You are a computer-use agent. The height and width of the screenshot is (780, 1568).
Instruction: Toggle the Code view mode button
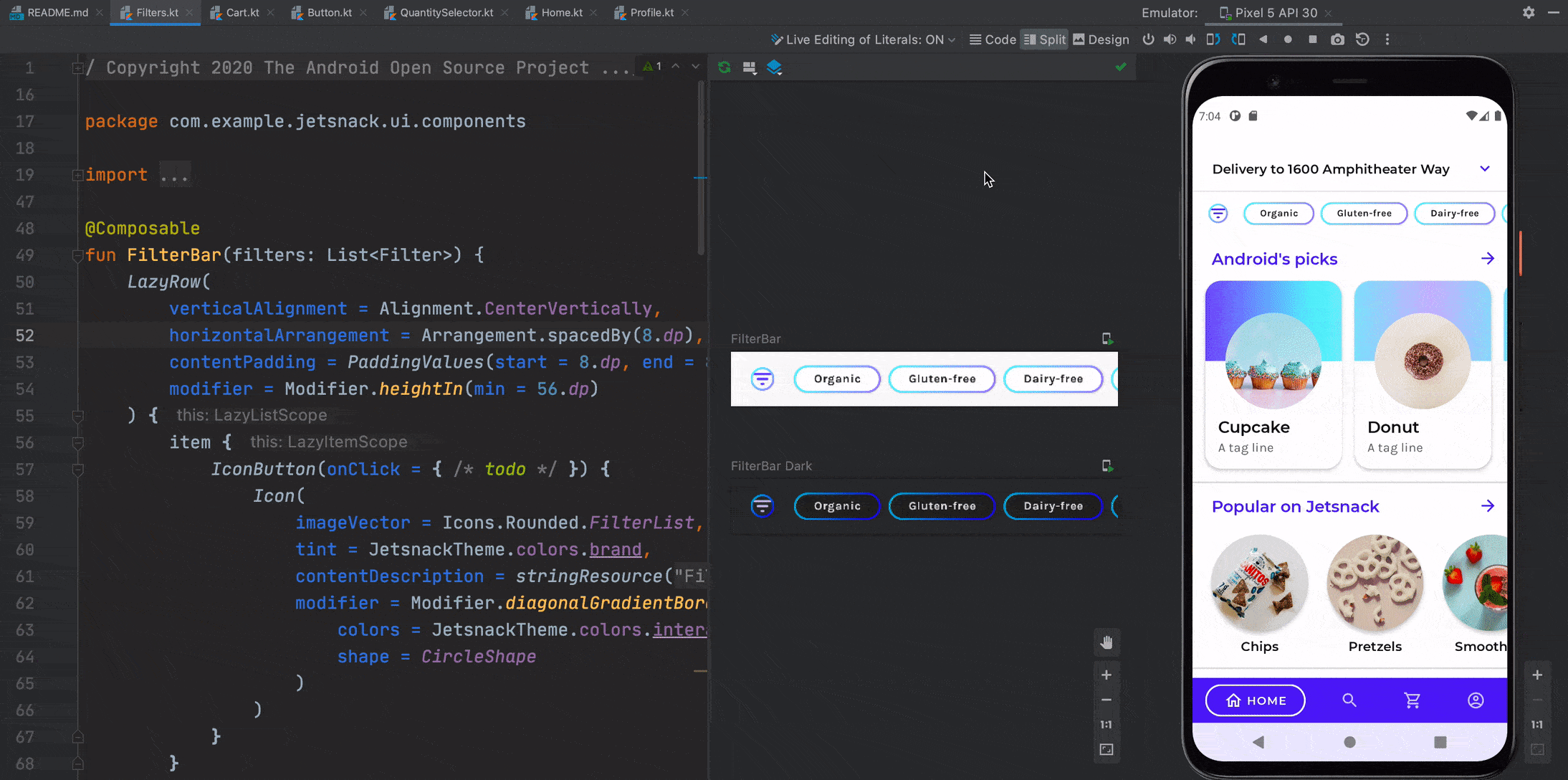[993, 40]
